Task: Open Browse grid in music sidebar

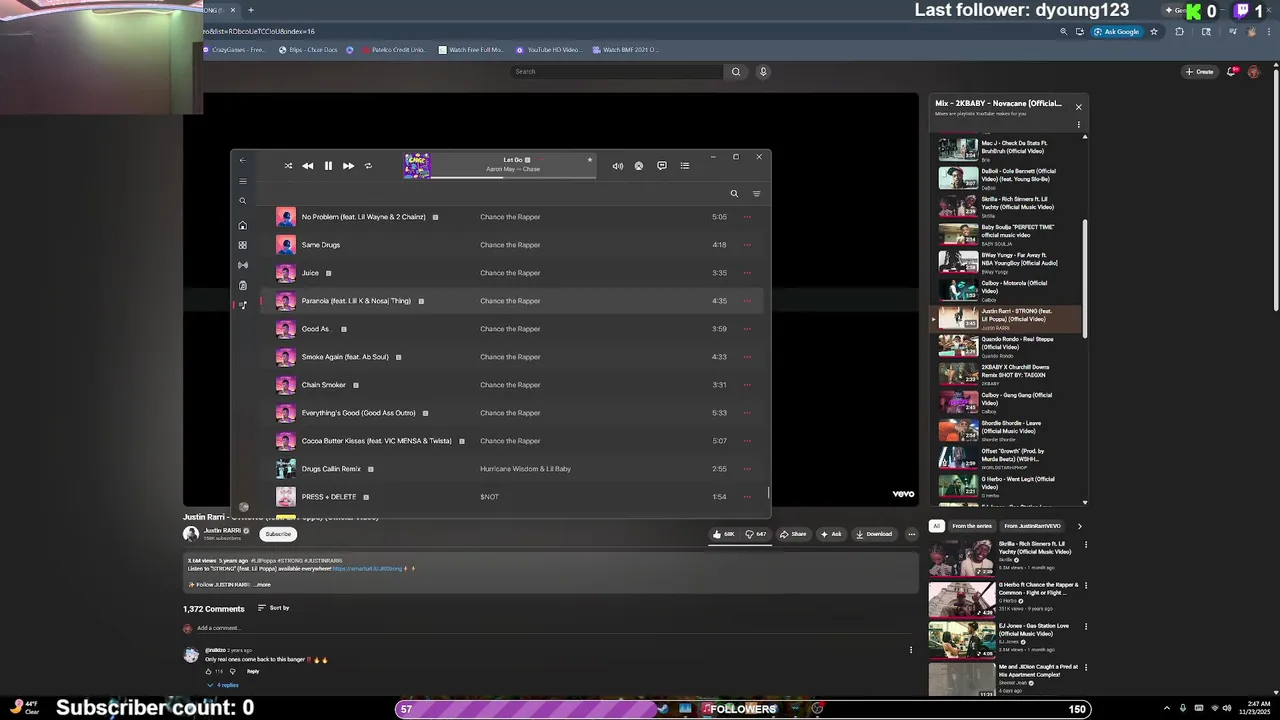Action: [x=242, y=245]
